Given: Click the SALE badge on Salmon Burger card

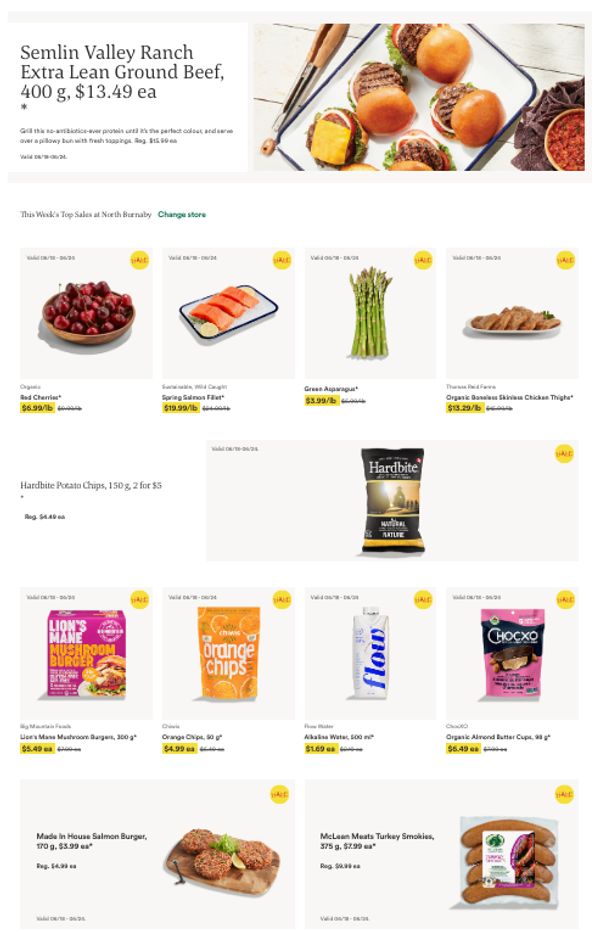Looking at the screenshot, I should tap(279, 794).
